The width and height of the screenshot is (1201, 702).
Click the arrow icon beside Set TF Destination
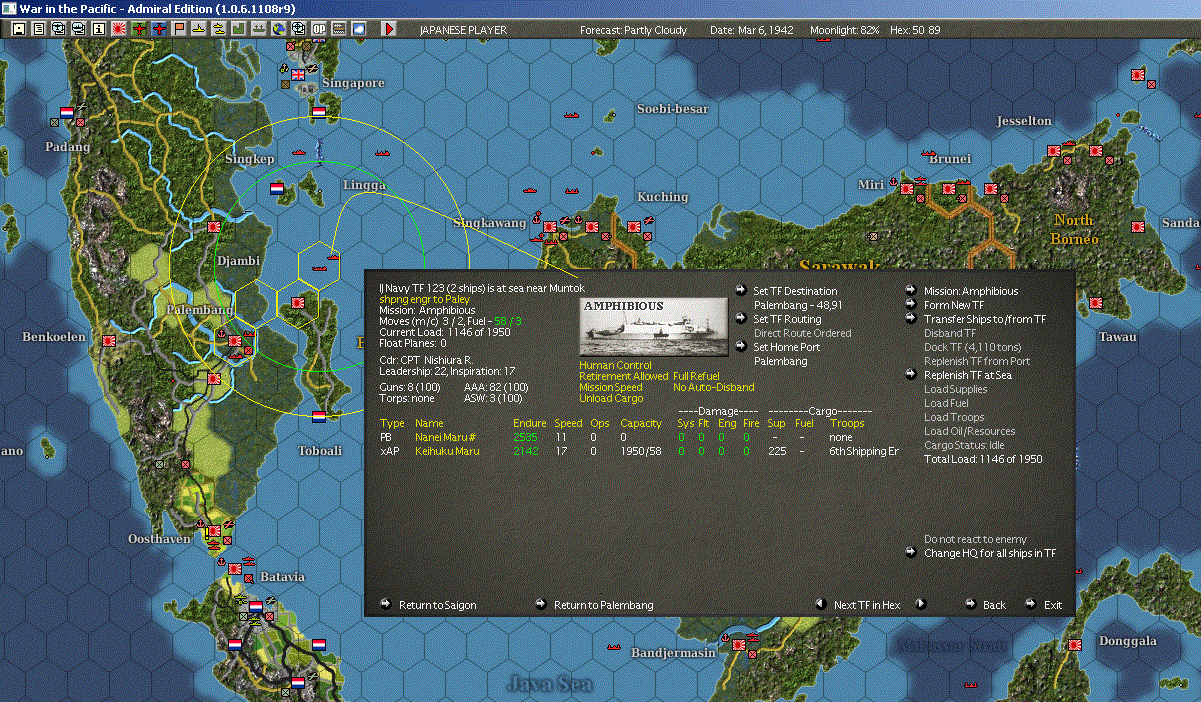[x=741, y=290]
